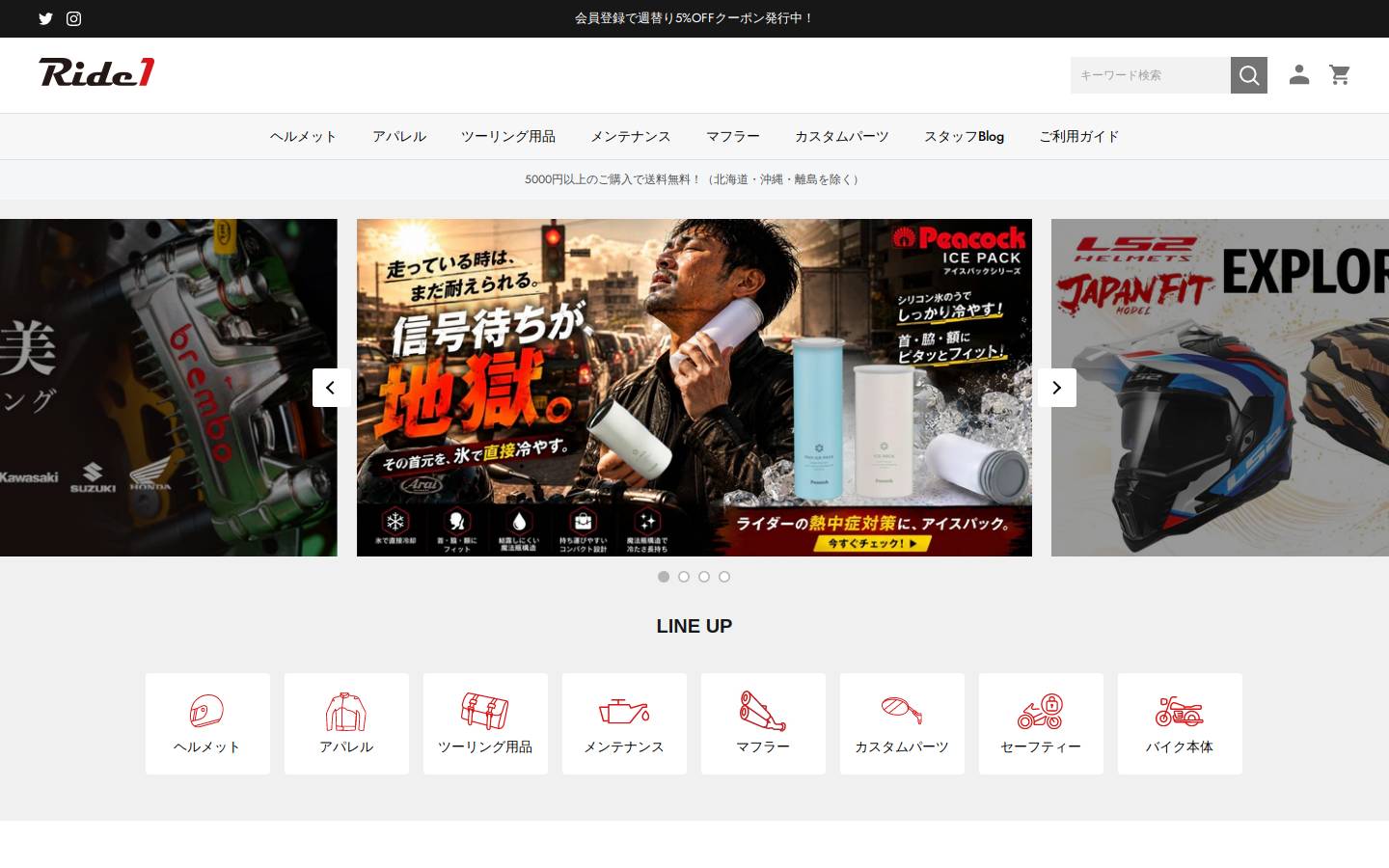Select the fourth carousel dot
Screen dimensions: 1389x868
coord(724,577)
